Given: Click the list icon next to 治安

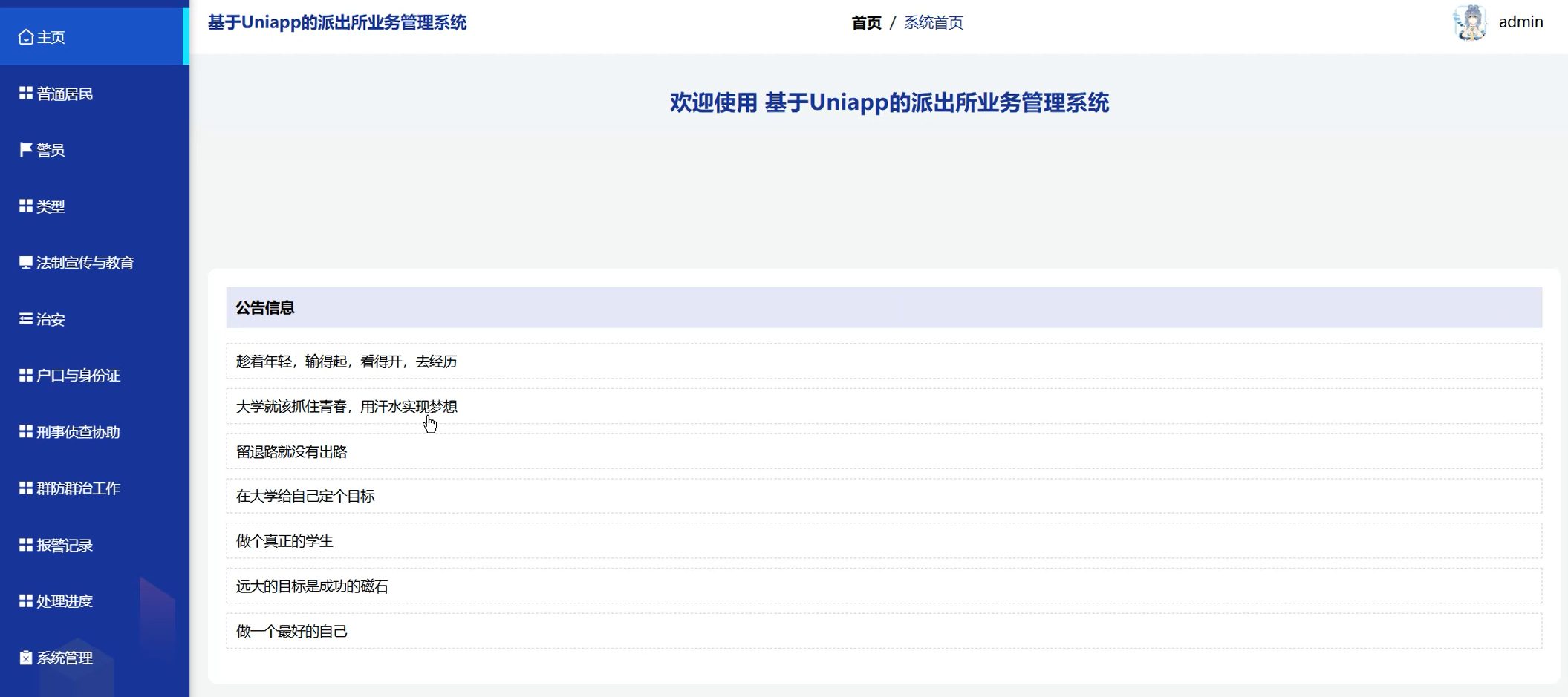Looking at the screenshot, I should [x=26, y=319].
